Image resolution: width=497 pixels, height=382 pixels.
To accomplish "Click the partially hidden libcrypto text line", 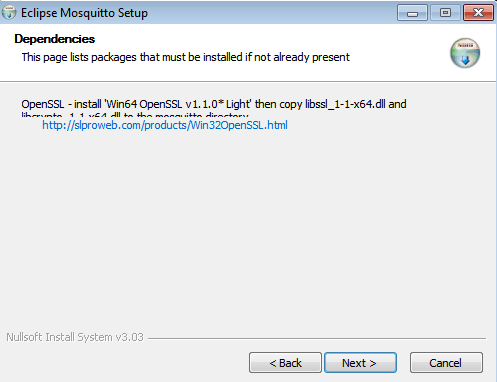I will click(x=135, y=115).
